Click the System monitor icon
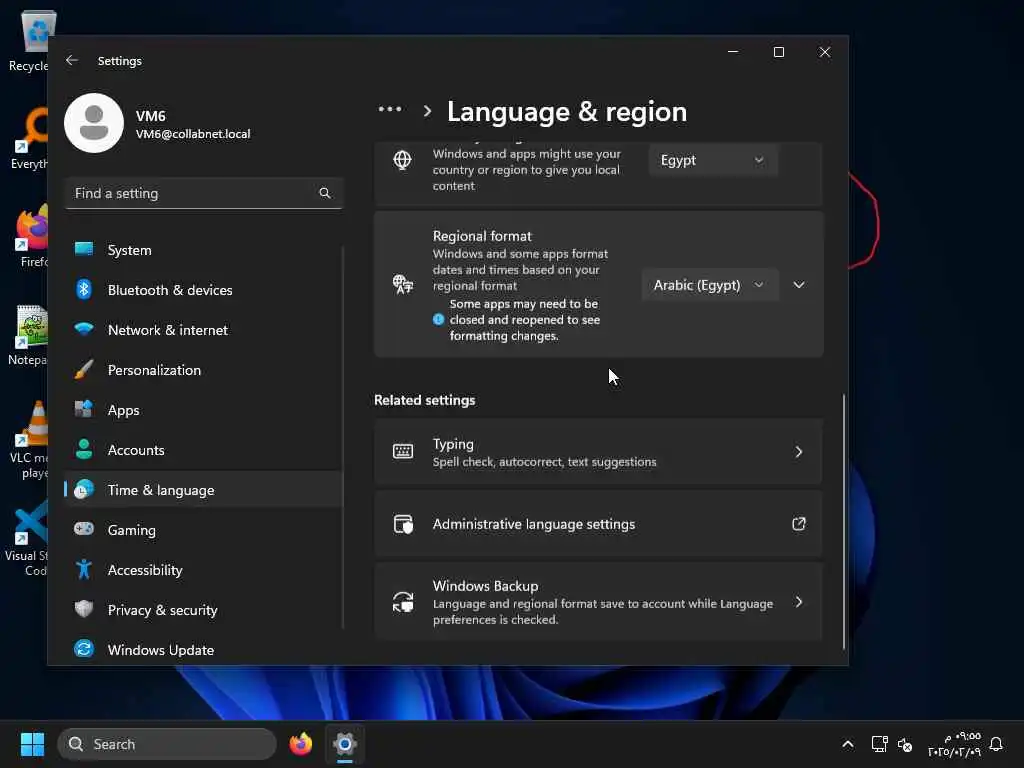The width and height of the screenshot is (1024, 768). coord(84,249)
